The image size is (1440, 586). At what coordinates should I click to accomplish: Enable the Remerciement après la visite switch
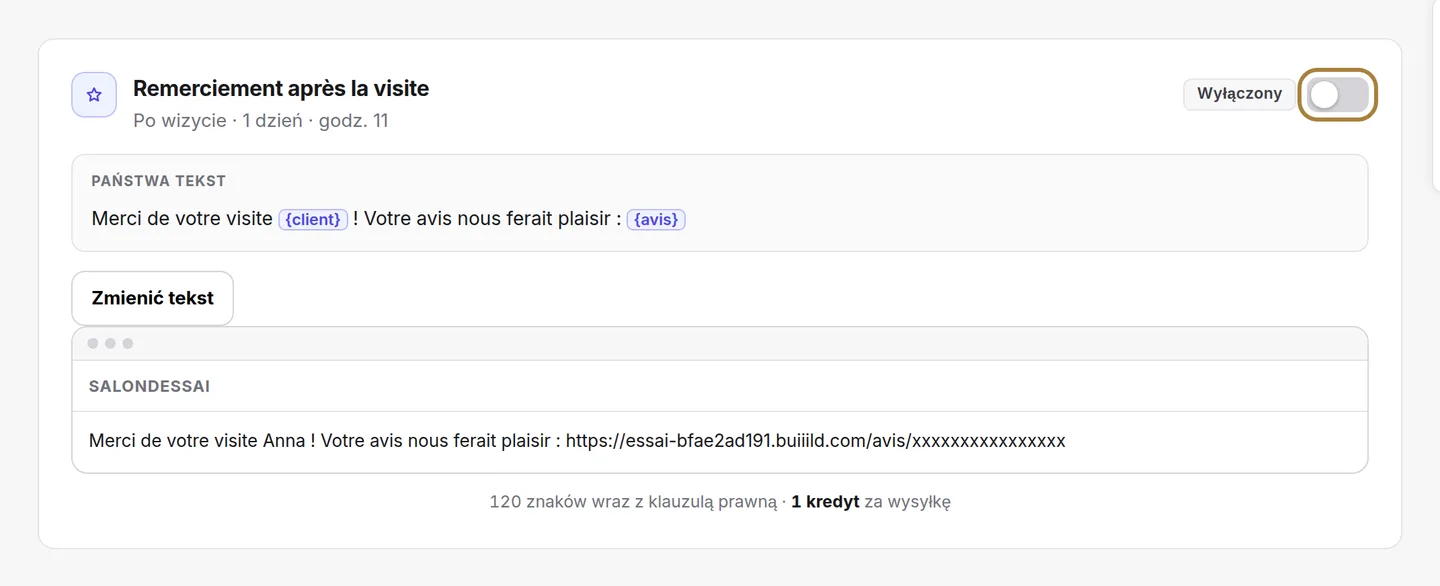[x=1338, y=95]
